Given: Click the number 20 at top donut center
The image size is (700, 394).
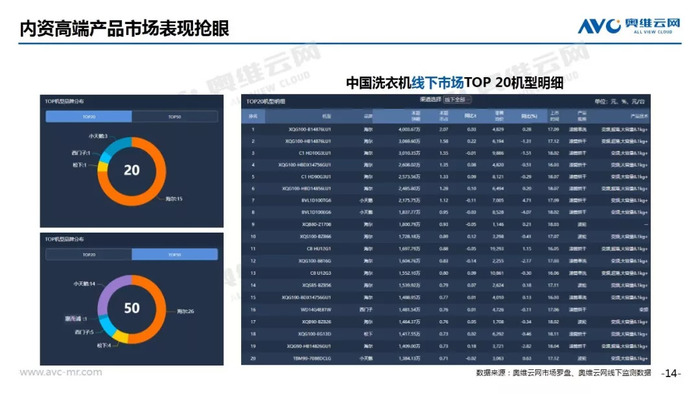Looking at the screenshot, I should coord(132,170).
